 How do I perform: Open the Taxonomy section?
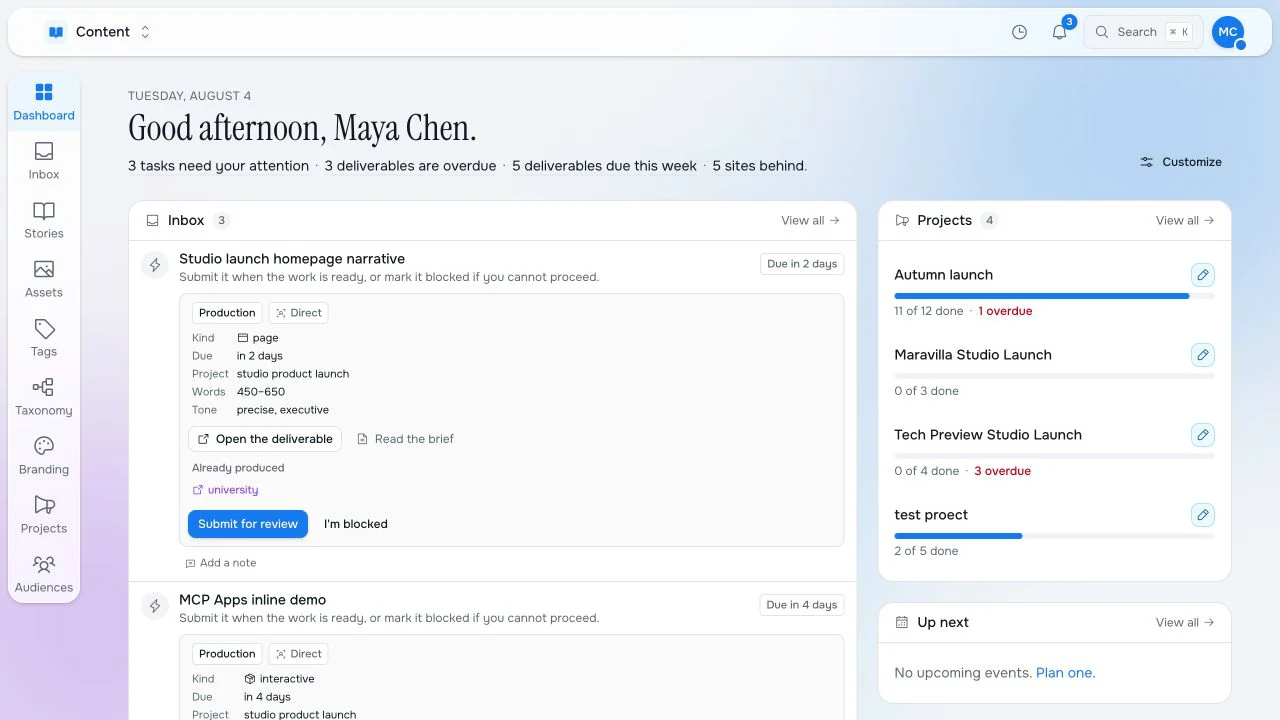click(44, 398)
